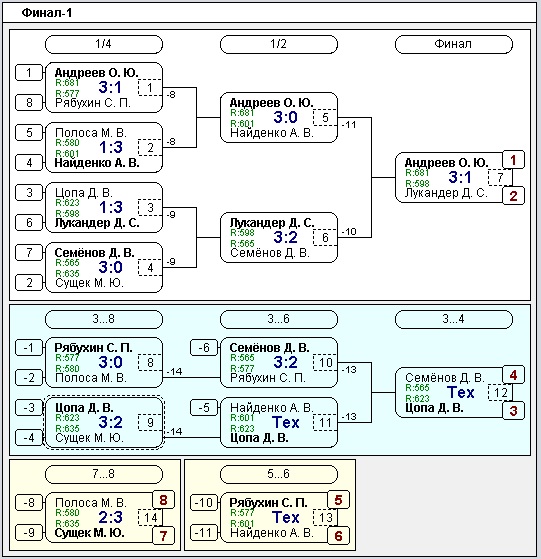The width and height of the screenshot is (541, 559).
Task: Open the 3...8 bracket header
Action: coord(104,319)
